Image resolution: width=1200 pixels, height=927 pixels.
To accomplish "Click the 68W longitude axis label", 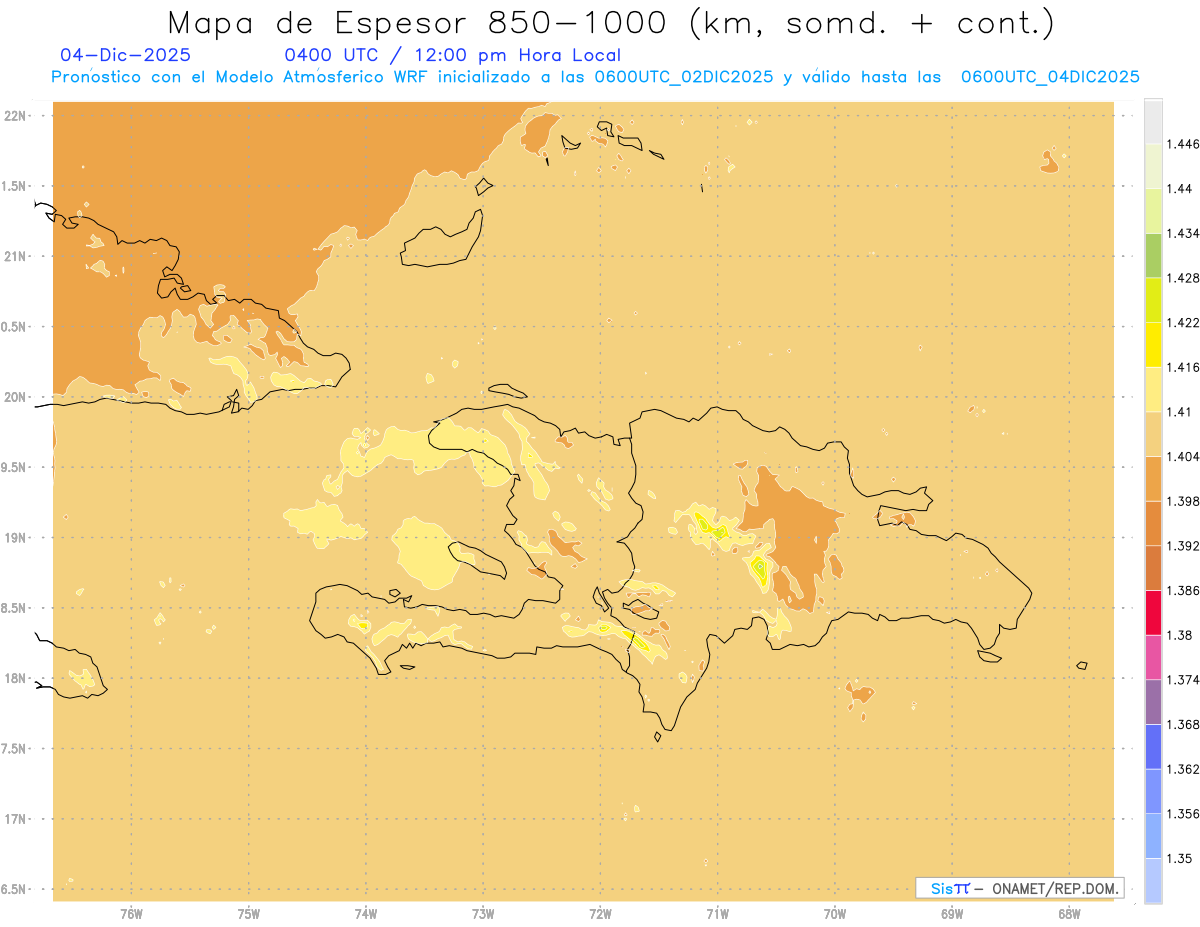I will 1068,913.
